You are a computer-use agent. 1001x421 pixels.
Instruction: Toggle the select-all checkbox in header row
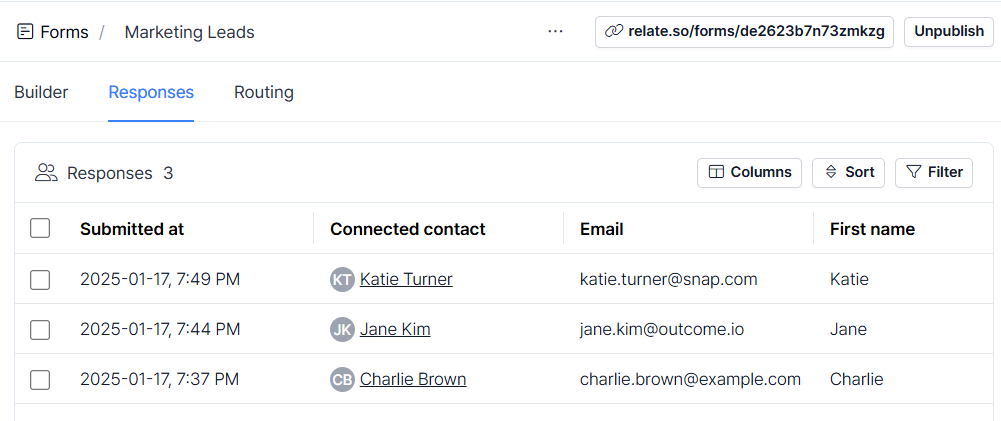tap(40, 228)
